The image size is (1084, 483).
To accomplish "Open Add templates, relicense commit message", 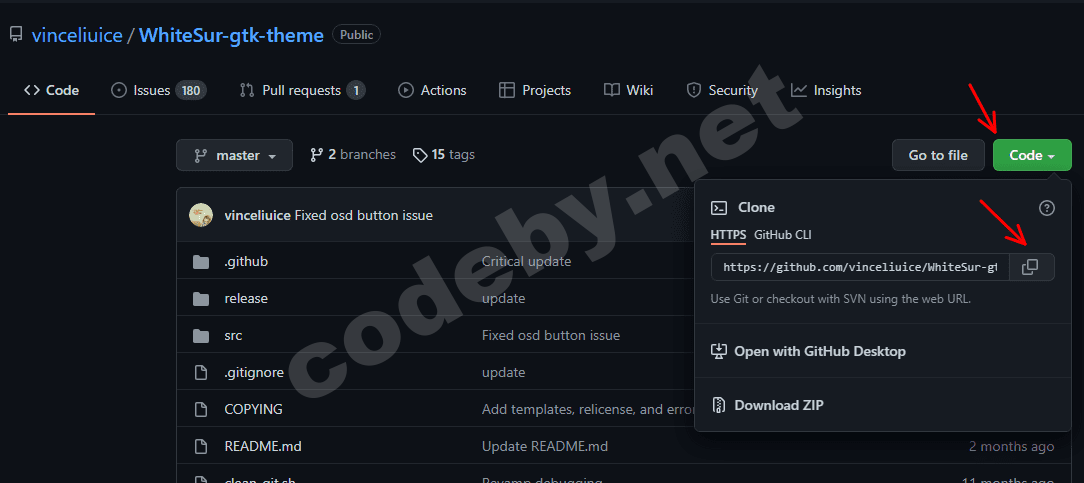I will point(588,409).
